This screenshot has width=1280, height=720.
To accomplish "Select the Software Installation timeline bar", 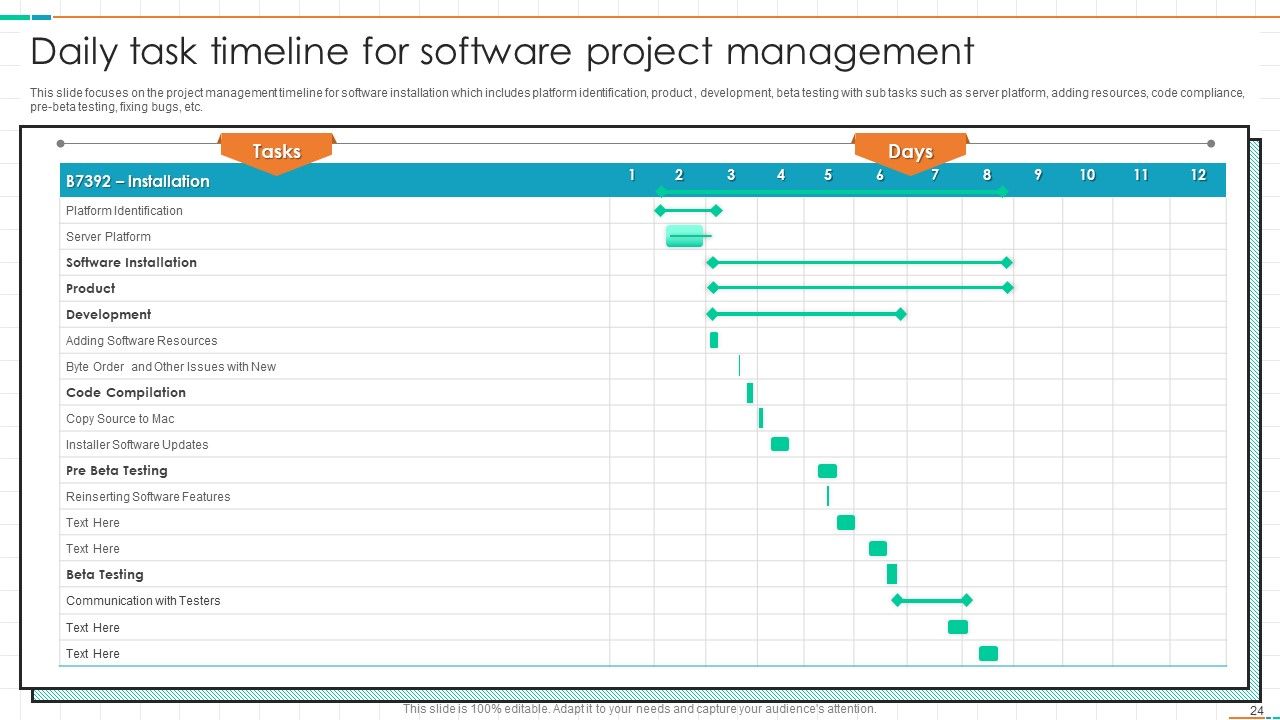I will (860, 262).
